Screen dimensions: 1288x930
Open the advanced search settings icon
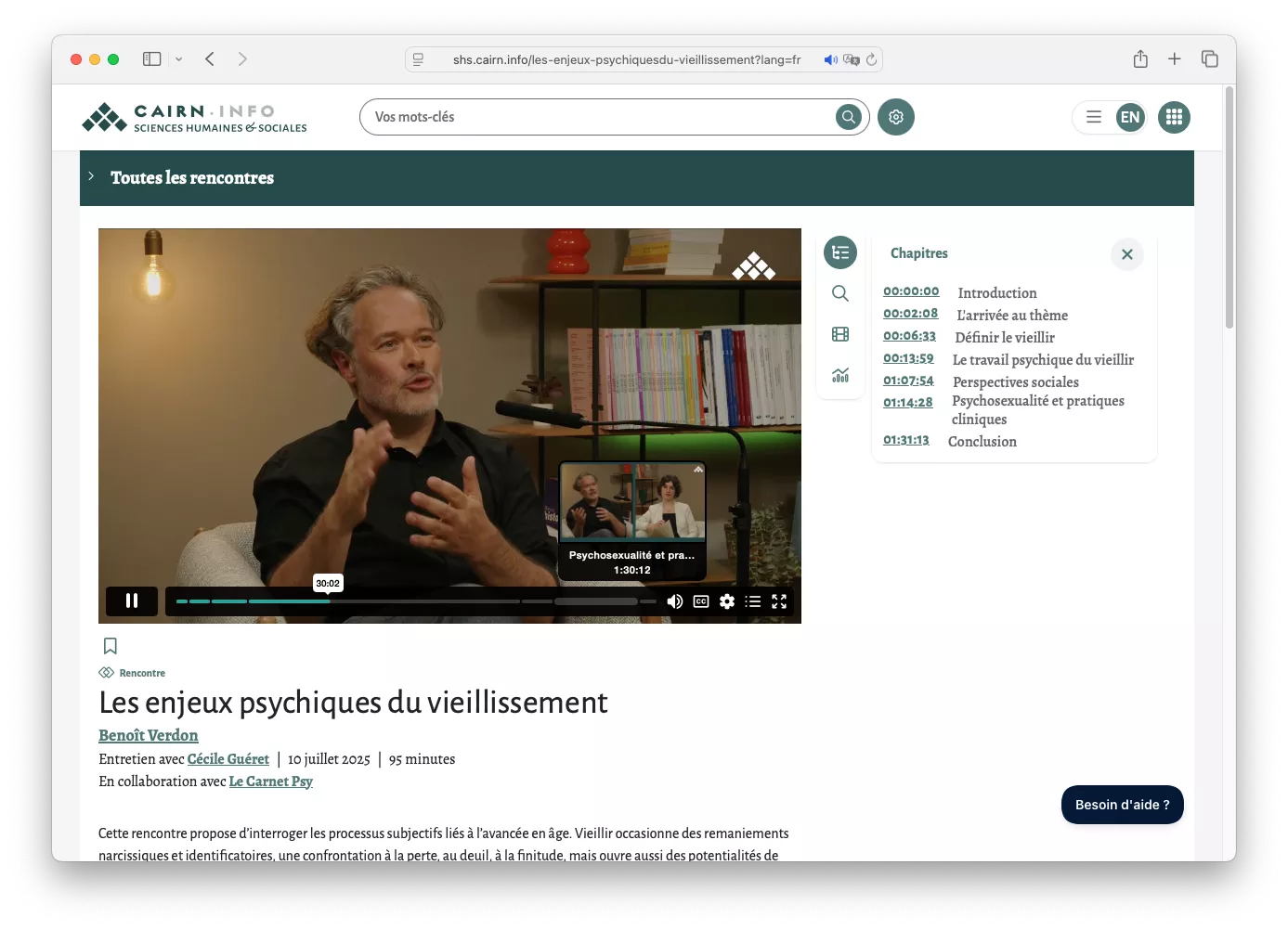click(x=896, y=117)
